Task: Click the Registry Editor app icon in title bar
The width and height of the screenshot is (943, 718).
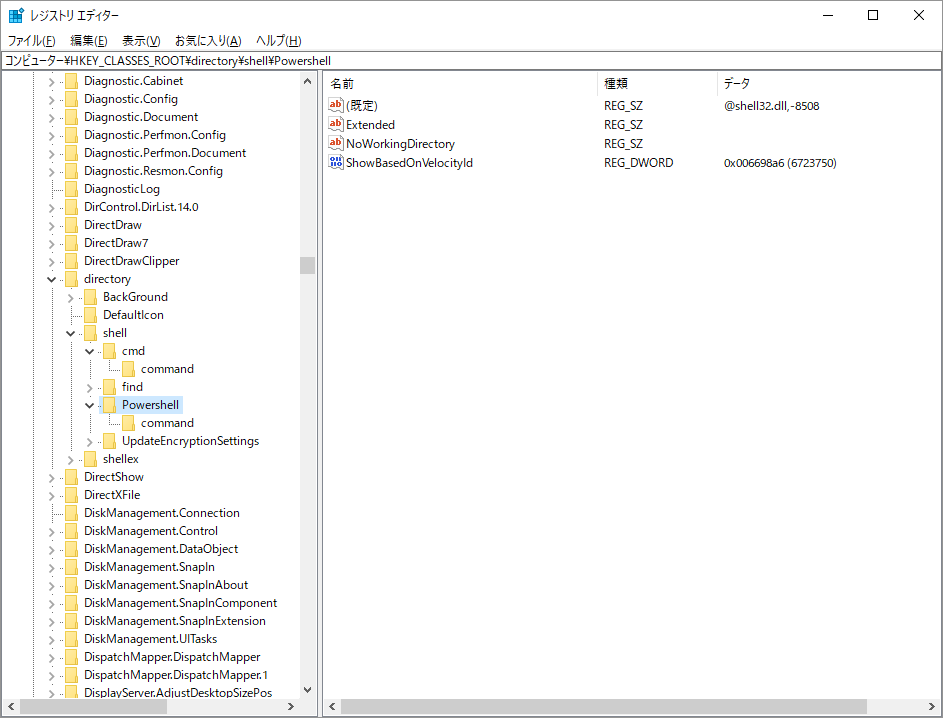Action: pos(16,15)
